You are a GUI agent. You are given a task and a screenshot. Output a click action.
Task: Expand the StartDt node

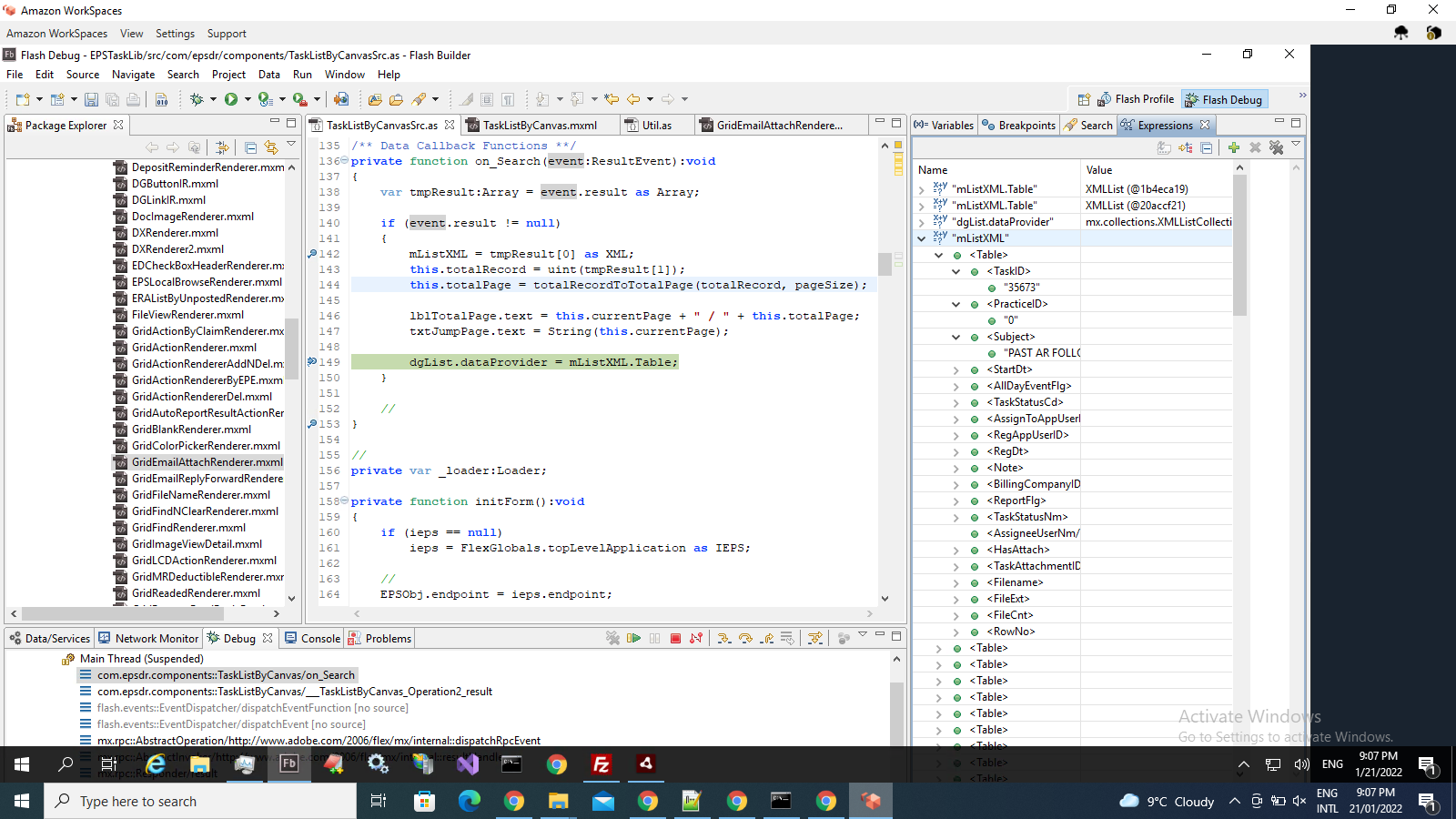coord(956,369)
